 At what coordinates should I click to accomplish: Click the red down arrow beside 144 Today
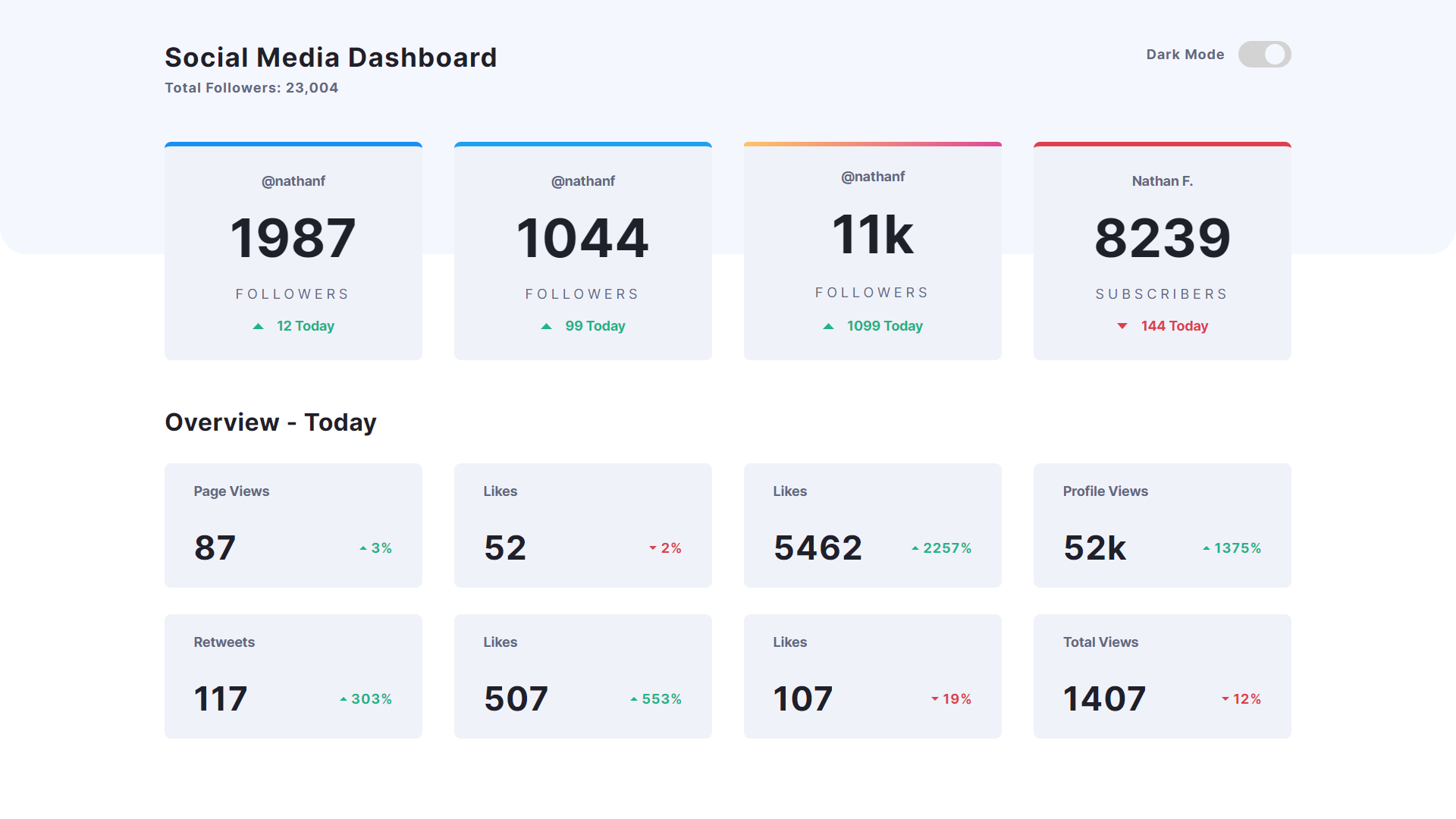tap(1122, 325)
